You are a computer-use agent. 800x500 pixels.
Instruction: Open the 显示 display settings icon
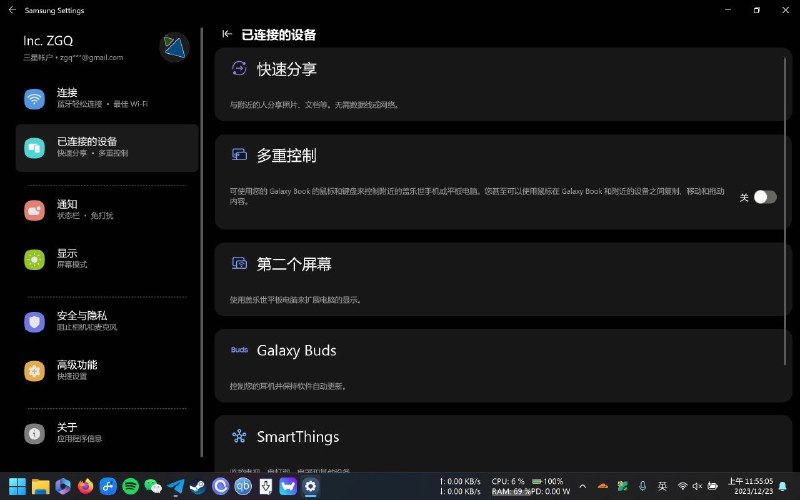[x=34, y=259]
